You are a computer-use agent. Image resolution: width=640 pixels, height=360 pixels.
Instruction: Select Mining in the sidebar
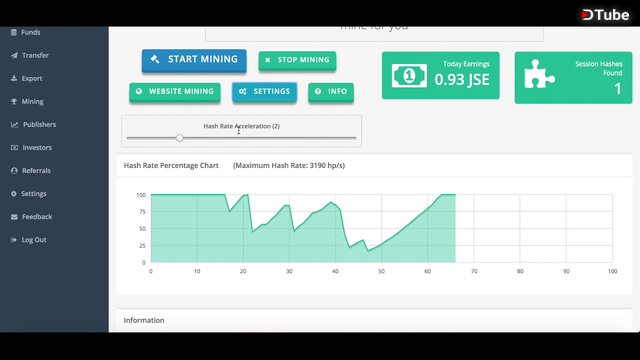point(32,102)
